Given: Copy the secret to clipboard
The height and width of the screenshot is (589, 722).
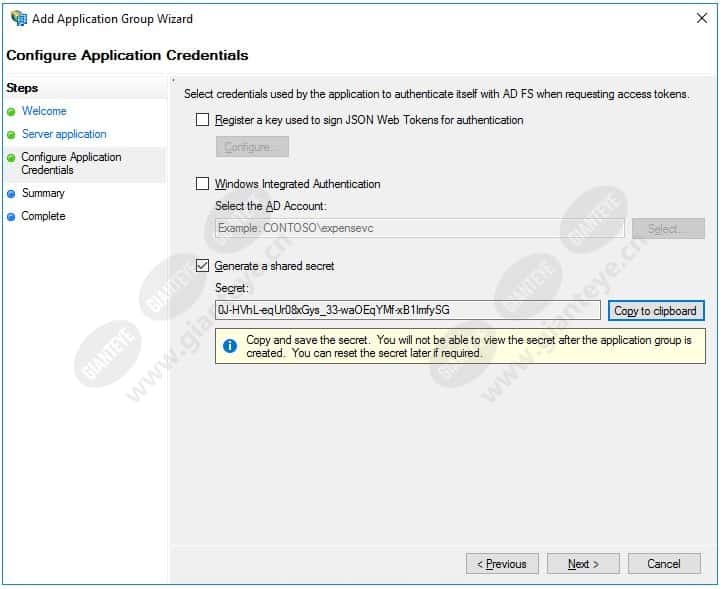Looking at the screenshot, I should [x=656, y=311].
